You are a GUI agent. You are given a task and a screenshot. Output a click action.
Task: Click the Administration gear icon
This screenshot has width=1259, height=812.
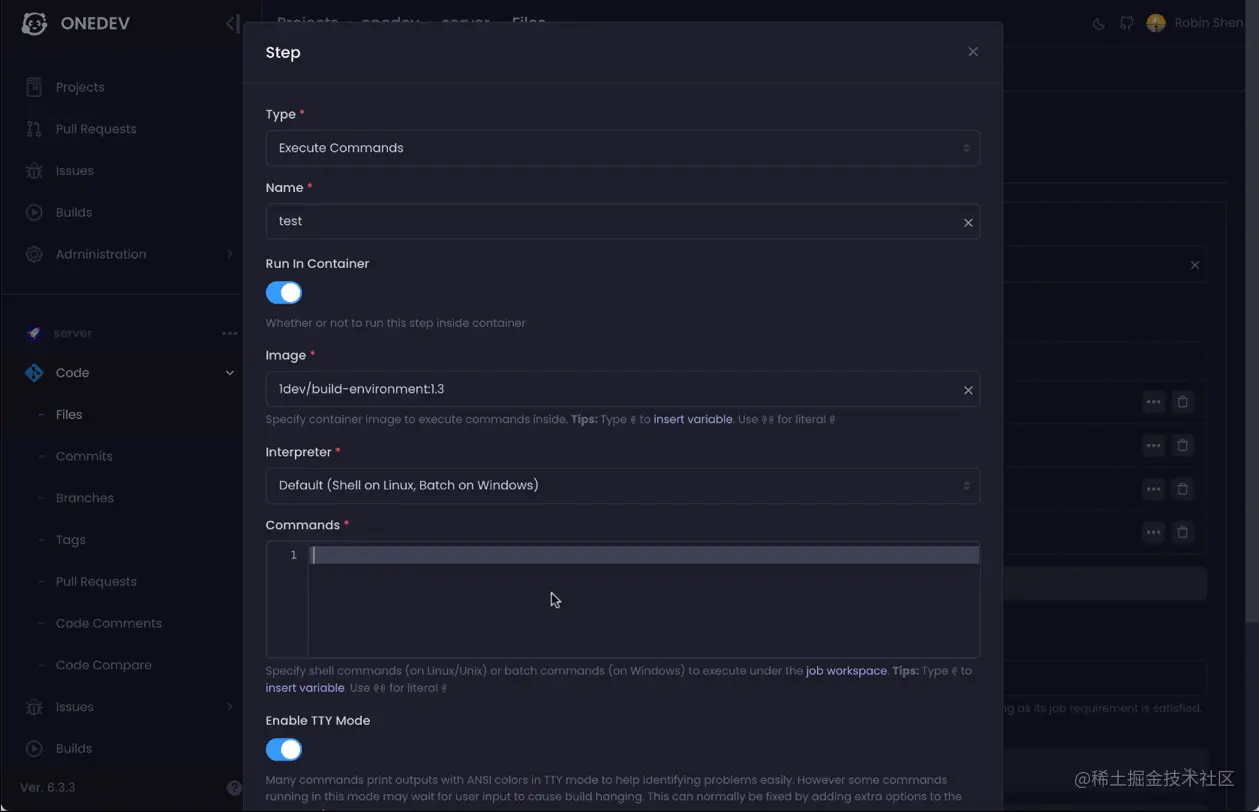34,254
